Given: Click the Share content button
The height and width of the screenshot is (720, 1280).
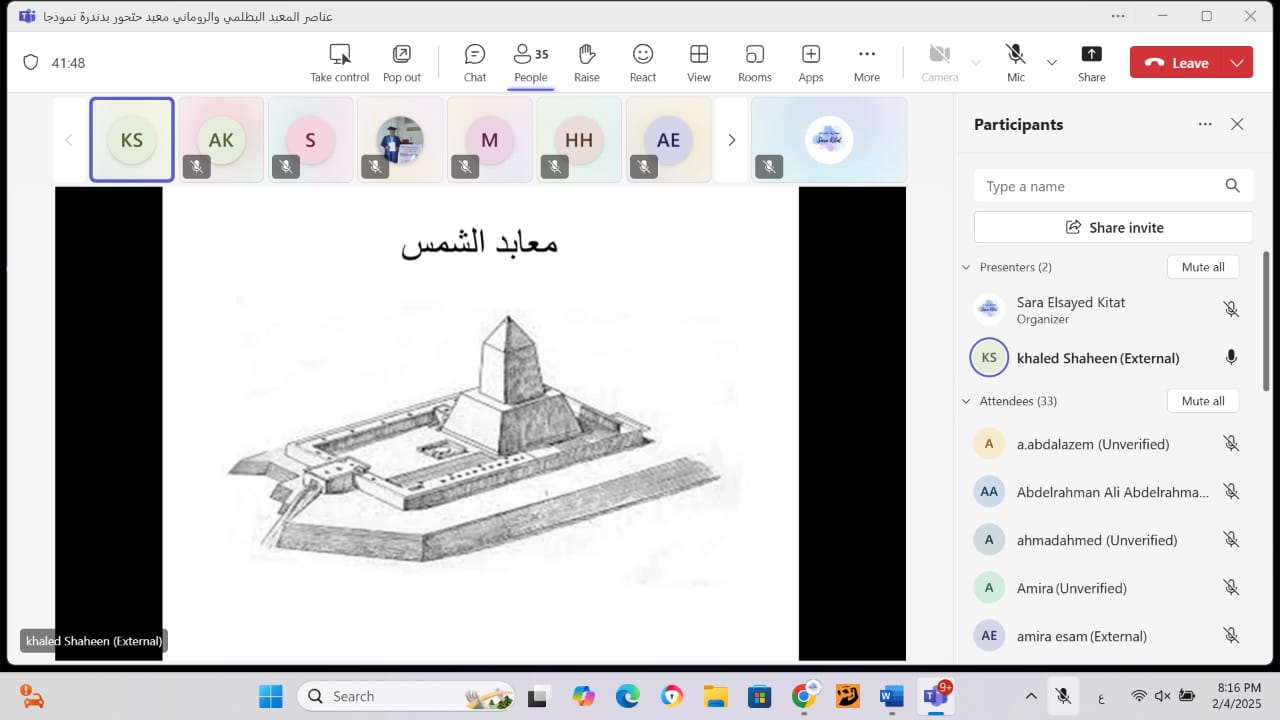Looking at the screenshot, I should (x=1092, y=63).
